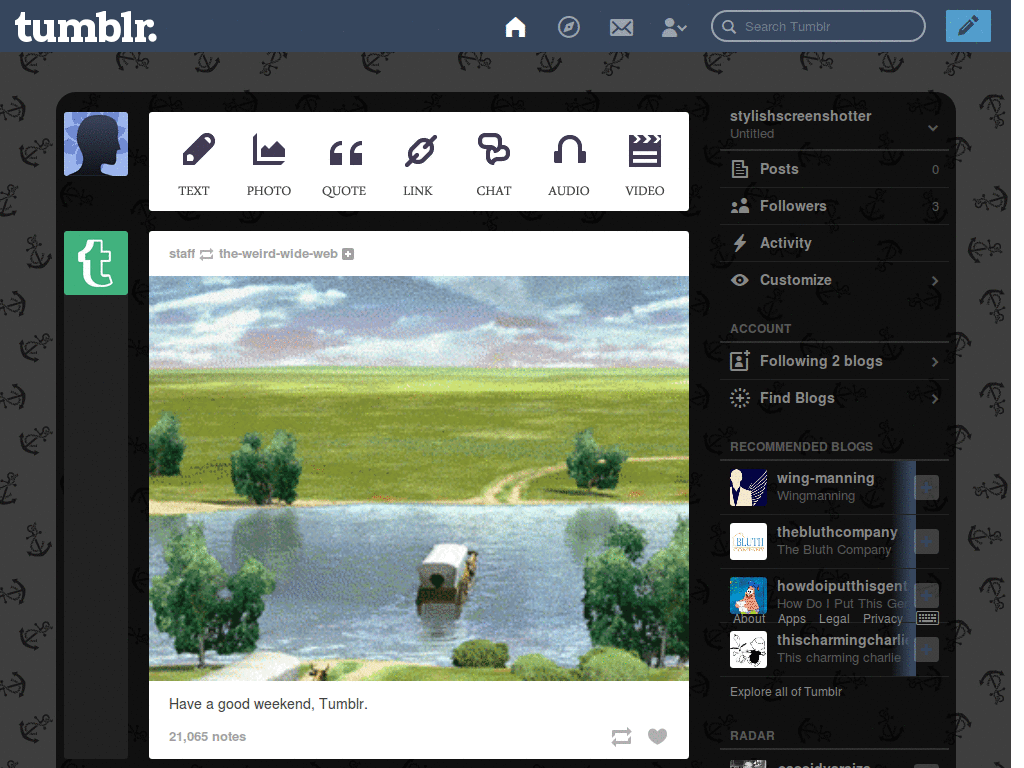Viewport: 1024px width, 768px height.
Task: Follow the-weird-wide-web via plus icon
Action: tap(348, 254)
